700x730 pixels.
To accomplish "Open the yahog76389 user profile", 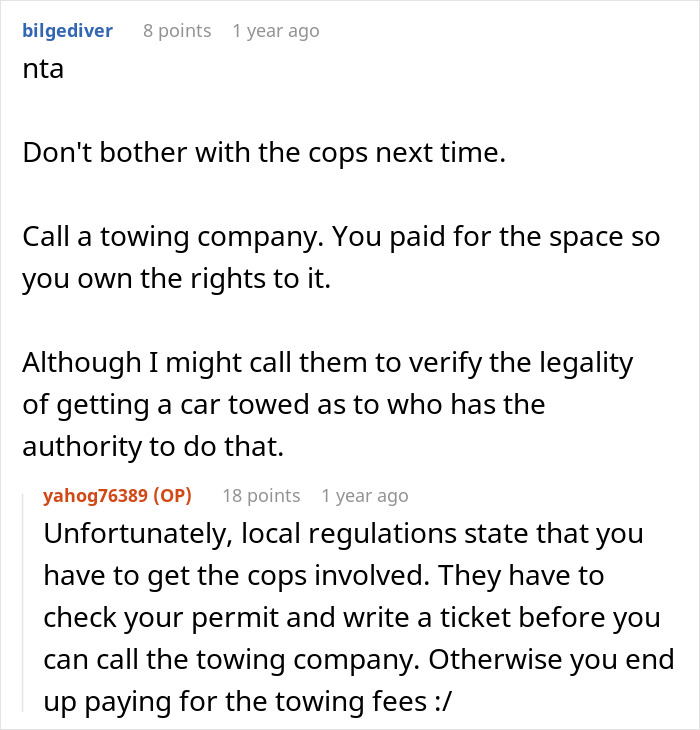I will [97, 495].
